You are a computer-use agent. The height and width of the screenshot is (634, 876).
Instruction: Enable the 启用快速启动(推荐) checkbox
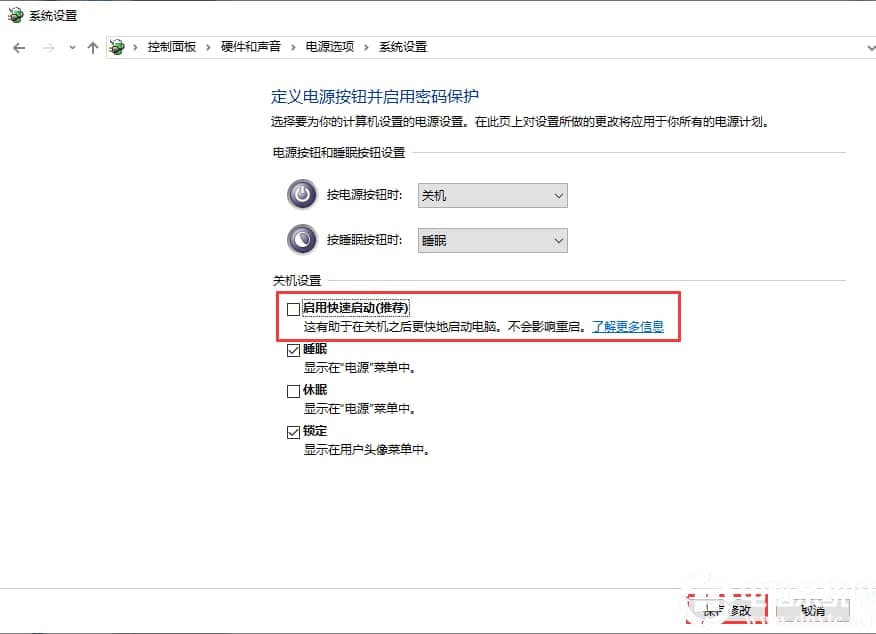(x=293, y=309)
